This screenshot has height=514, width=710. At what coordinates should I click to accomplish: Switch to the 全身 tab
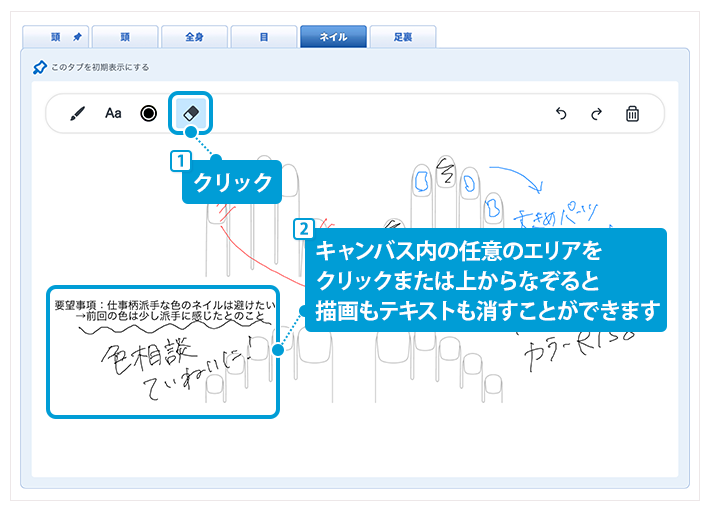194,37
